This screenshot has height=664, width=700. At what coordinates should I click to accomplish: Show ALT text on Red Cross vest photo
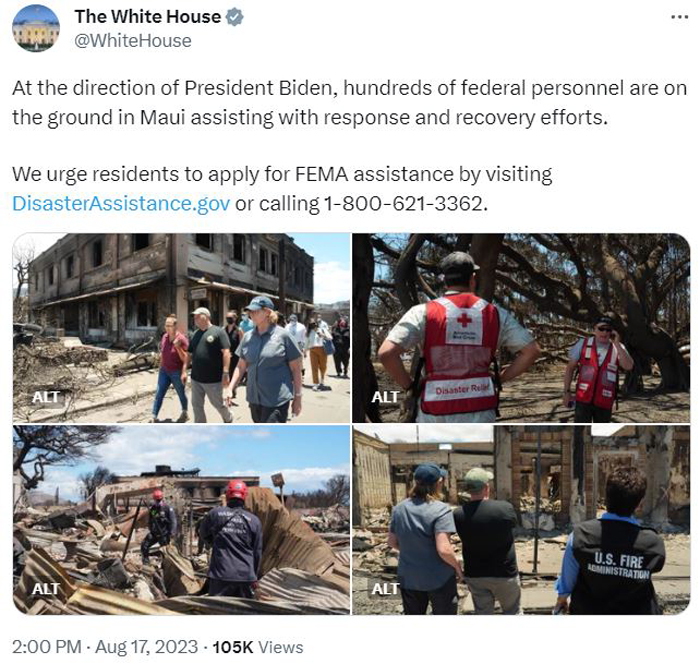tap(385, 397)
